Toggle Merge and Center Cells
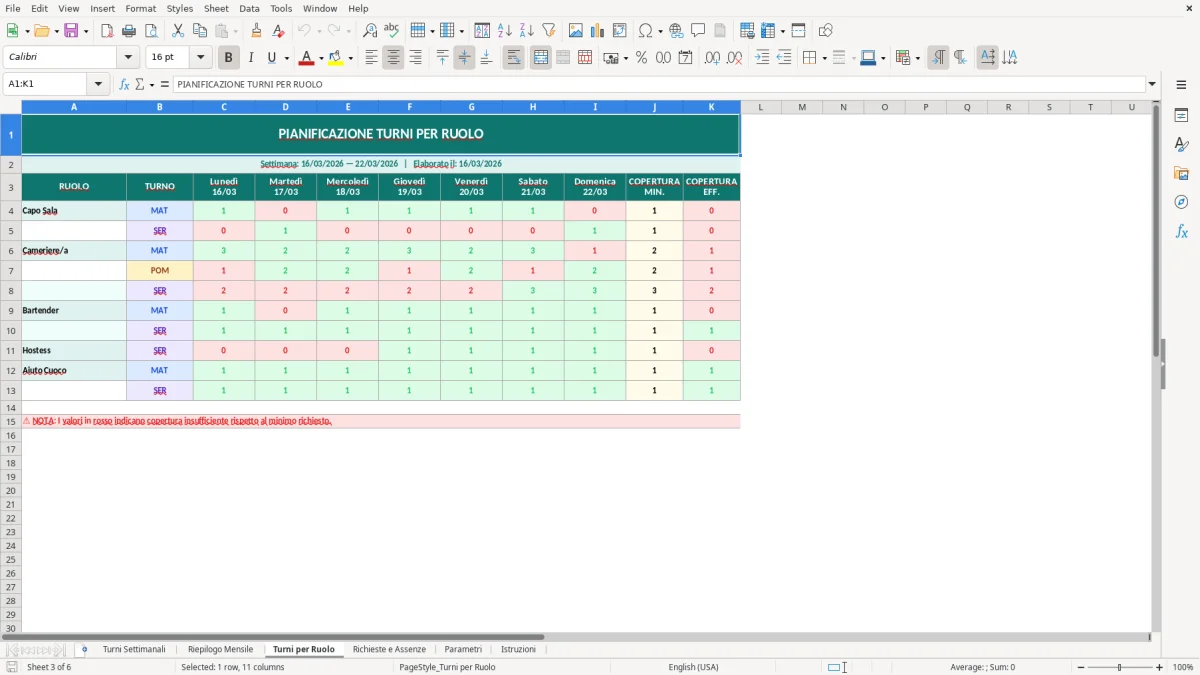Image resolution: width=1200 pixels, height=675 pixels. click(x=541, y=58)
